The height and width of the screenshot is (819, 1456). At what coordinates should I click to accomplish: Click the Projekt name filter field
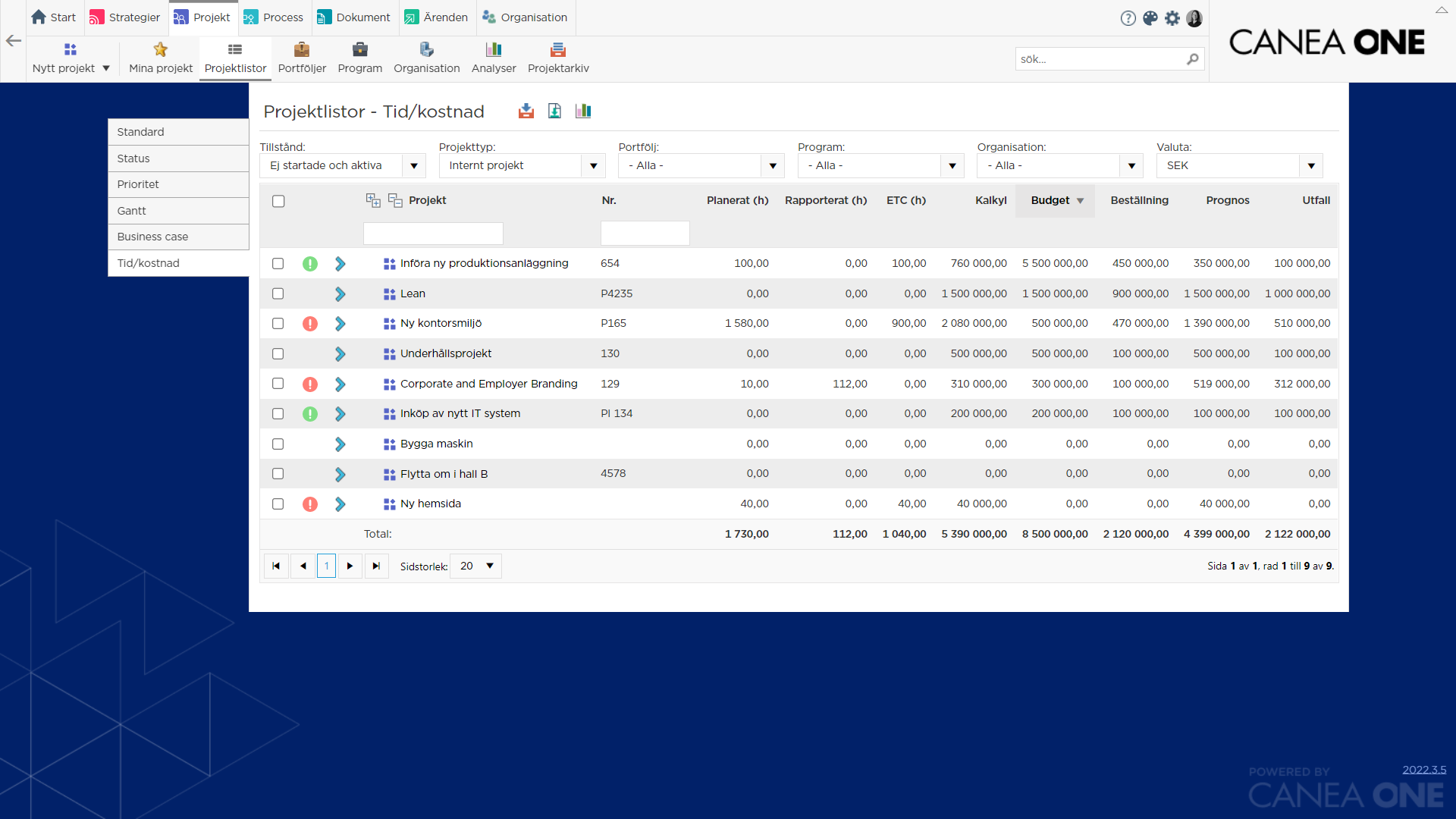433,234
